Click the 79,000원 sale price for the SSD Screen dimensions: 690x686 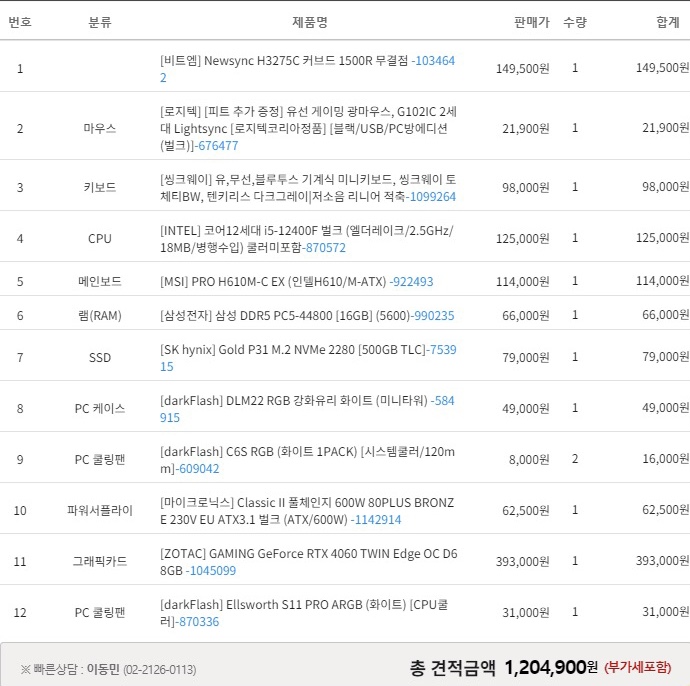(526, 358)
